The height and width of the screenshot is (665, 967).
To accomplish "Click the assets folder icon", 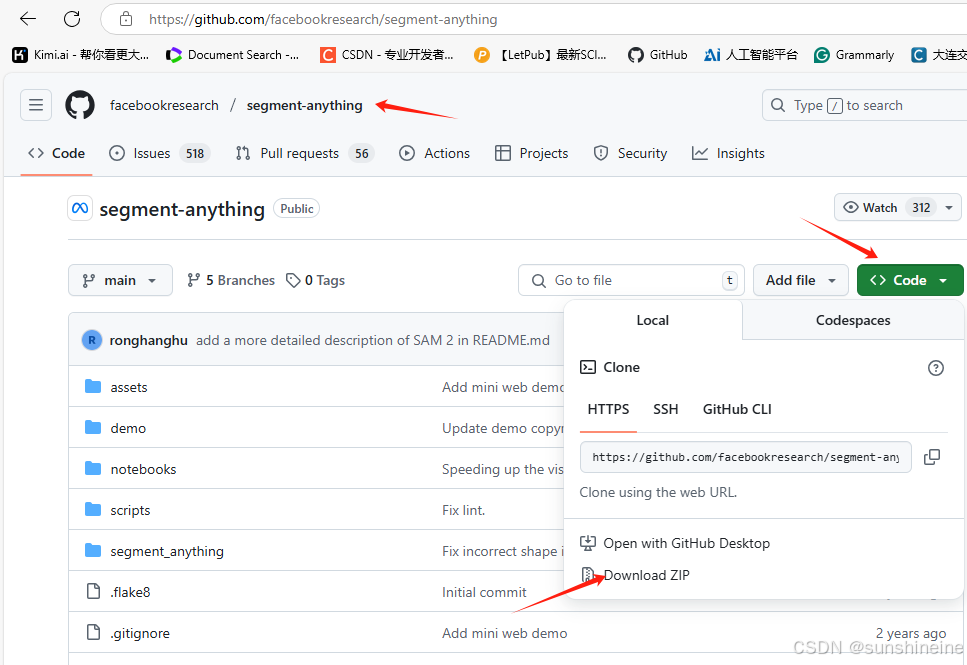I will (93, 387).
